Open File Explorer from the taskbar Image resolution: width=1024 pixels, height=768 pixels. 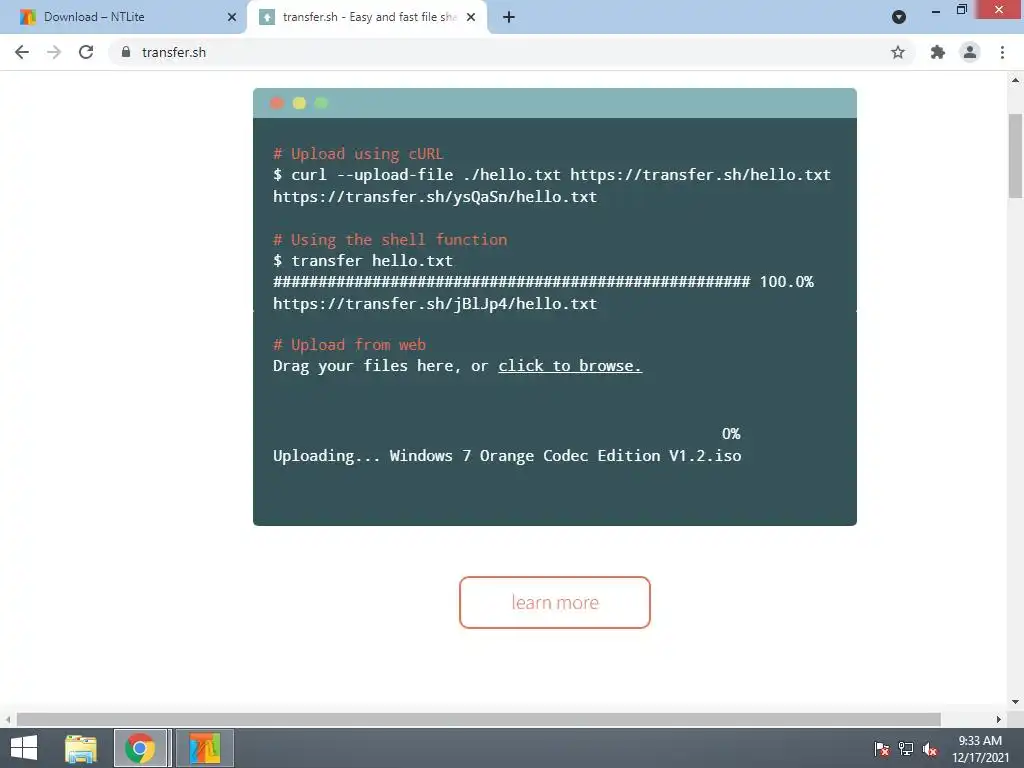click(81, 748)
